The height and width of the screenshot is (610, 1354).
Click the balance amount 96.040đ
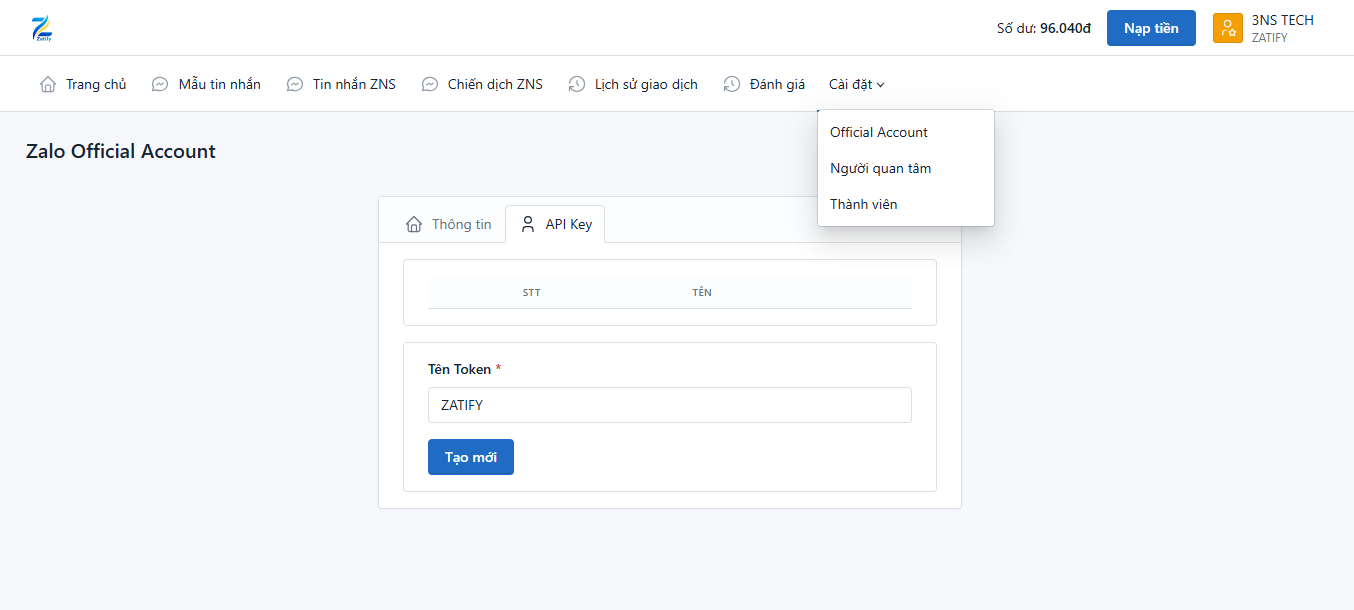click(x=1065, y=28)
